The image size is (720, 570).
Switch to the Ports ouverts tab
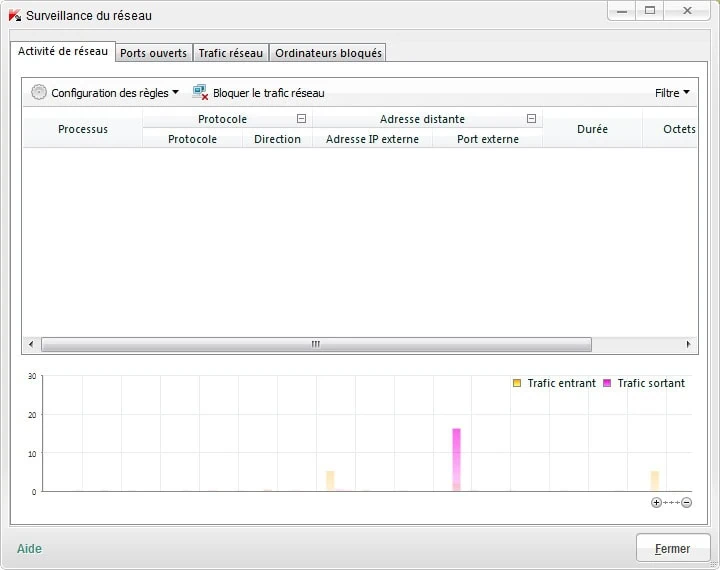(x=153, y=53)
